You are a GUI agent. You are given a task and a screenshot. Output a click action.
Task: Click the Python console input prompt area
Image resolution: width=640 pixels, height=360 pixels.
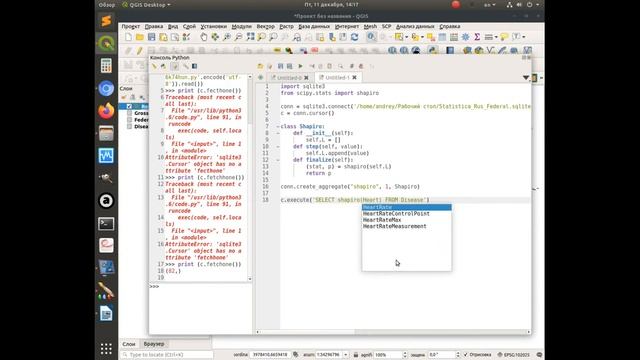click(200, 309)
